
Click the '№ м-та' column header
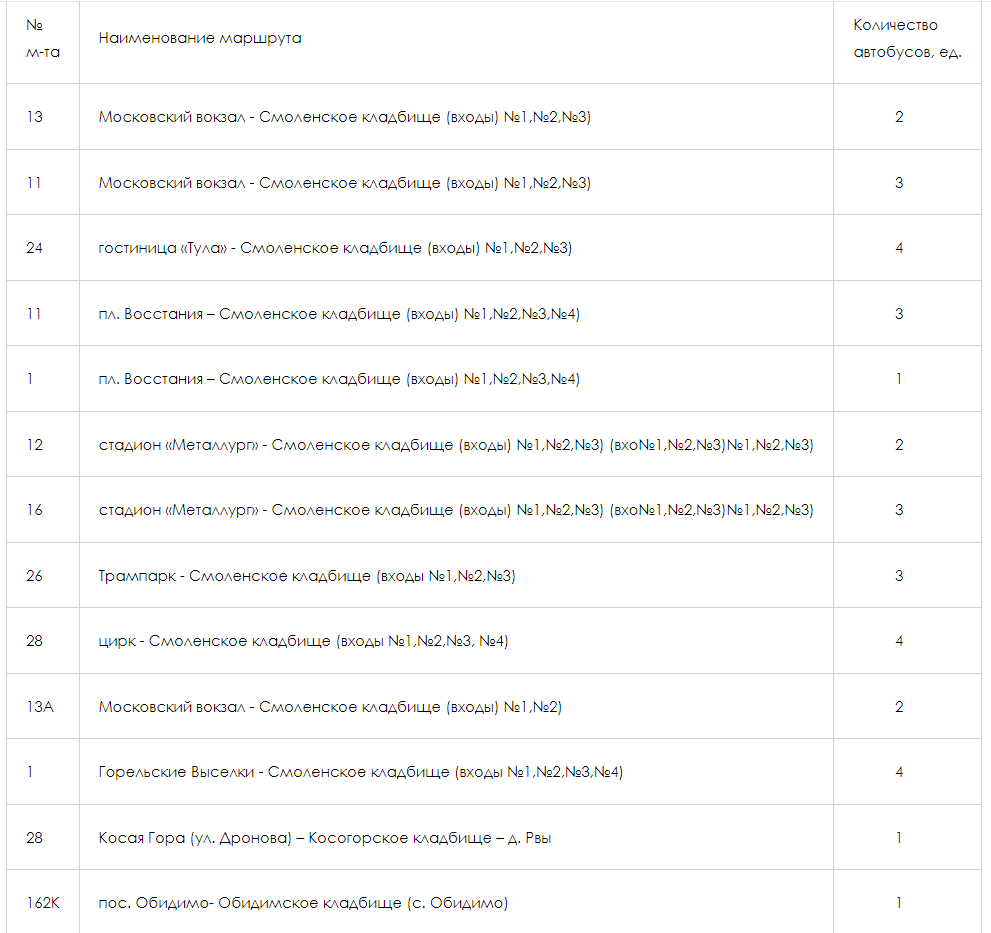click(42, 38)
